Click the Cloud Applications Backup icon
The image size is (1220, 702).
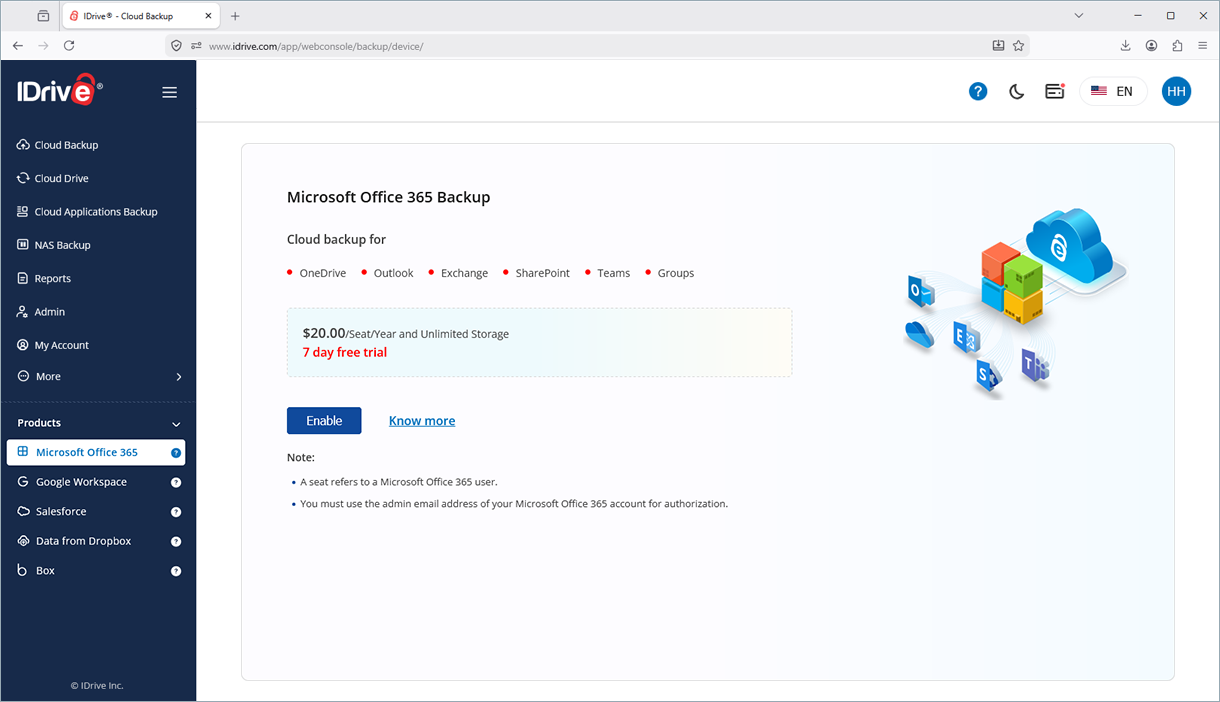click(x=23, y=212)
